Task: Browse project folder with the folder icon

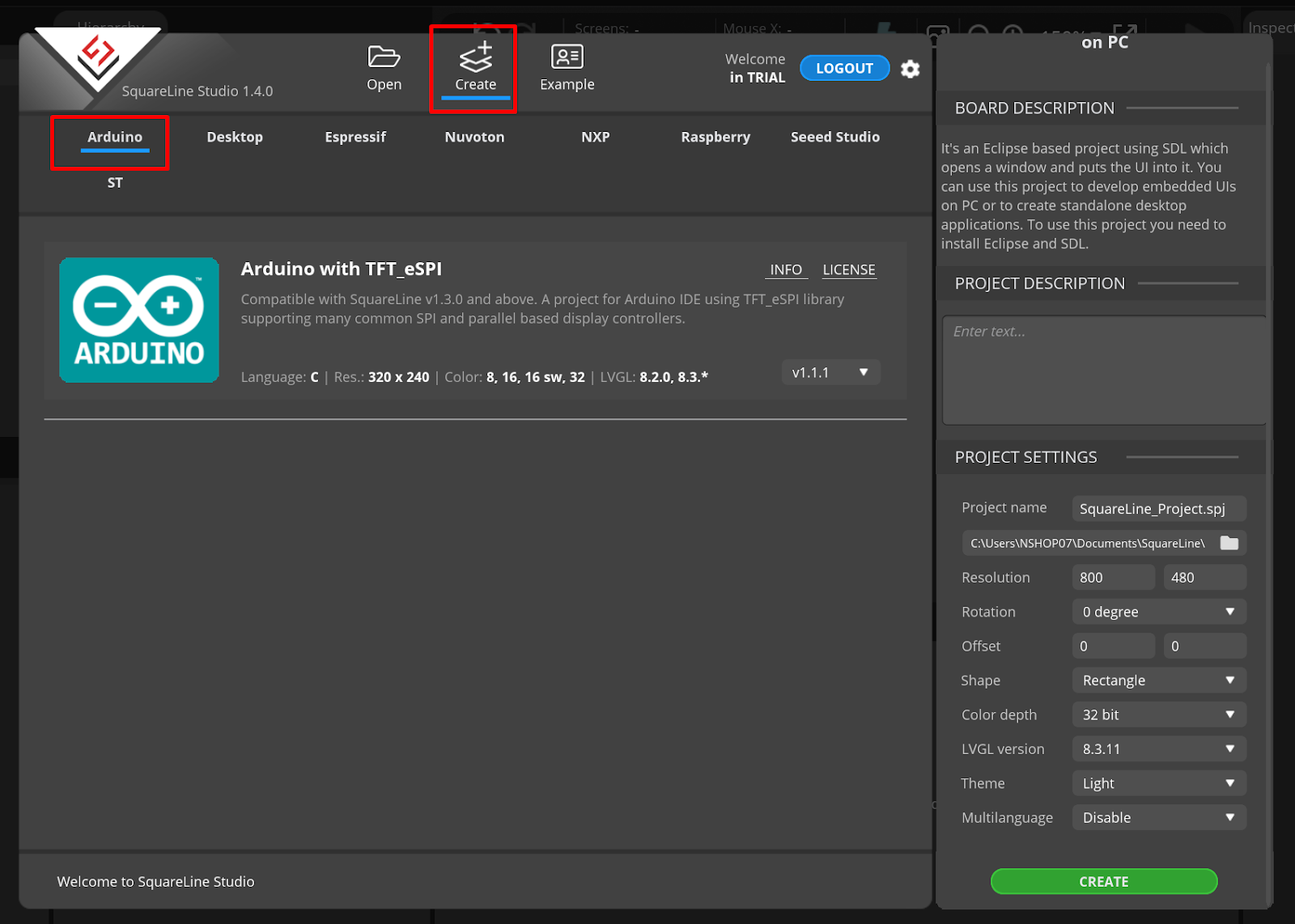Action: pos(1229,543)
